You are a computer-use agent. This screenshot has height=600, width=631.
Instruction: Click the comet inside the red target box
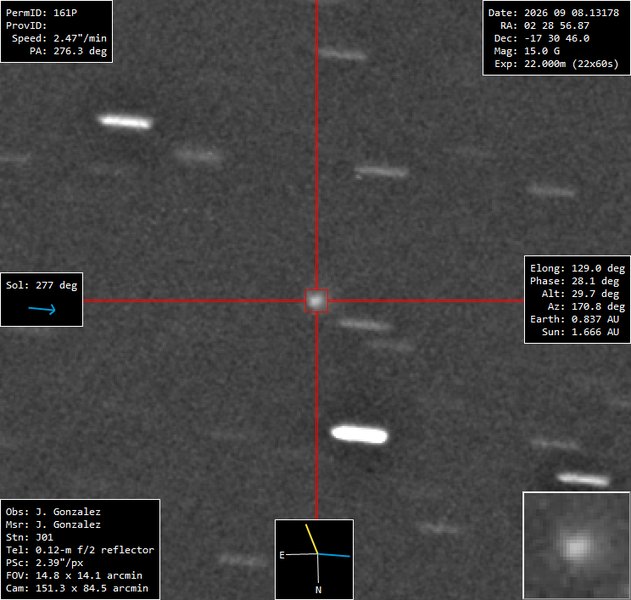[x=316, y=300]
